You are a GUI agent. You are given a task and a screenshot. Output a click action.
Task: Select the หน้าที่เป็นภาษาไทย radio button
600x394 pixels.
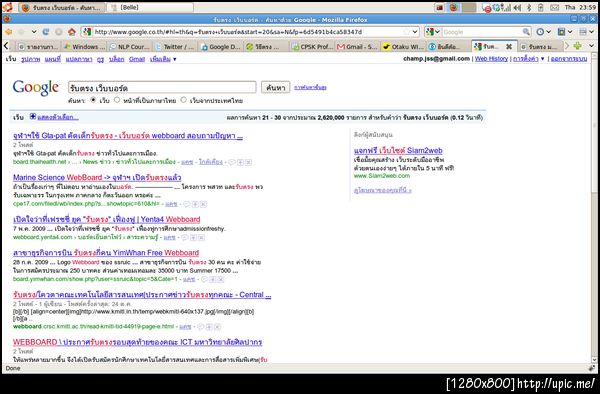point(117,99)
